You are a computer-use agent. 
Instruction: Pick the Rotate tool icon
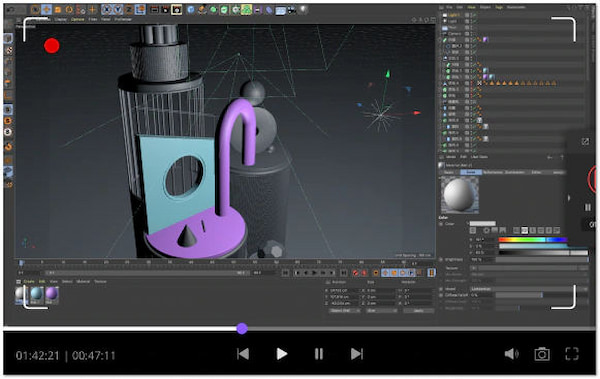pyautogui.click(x=69, y=10)
